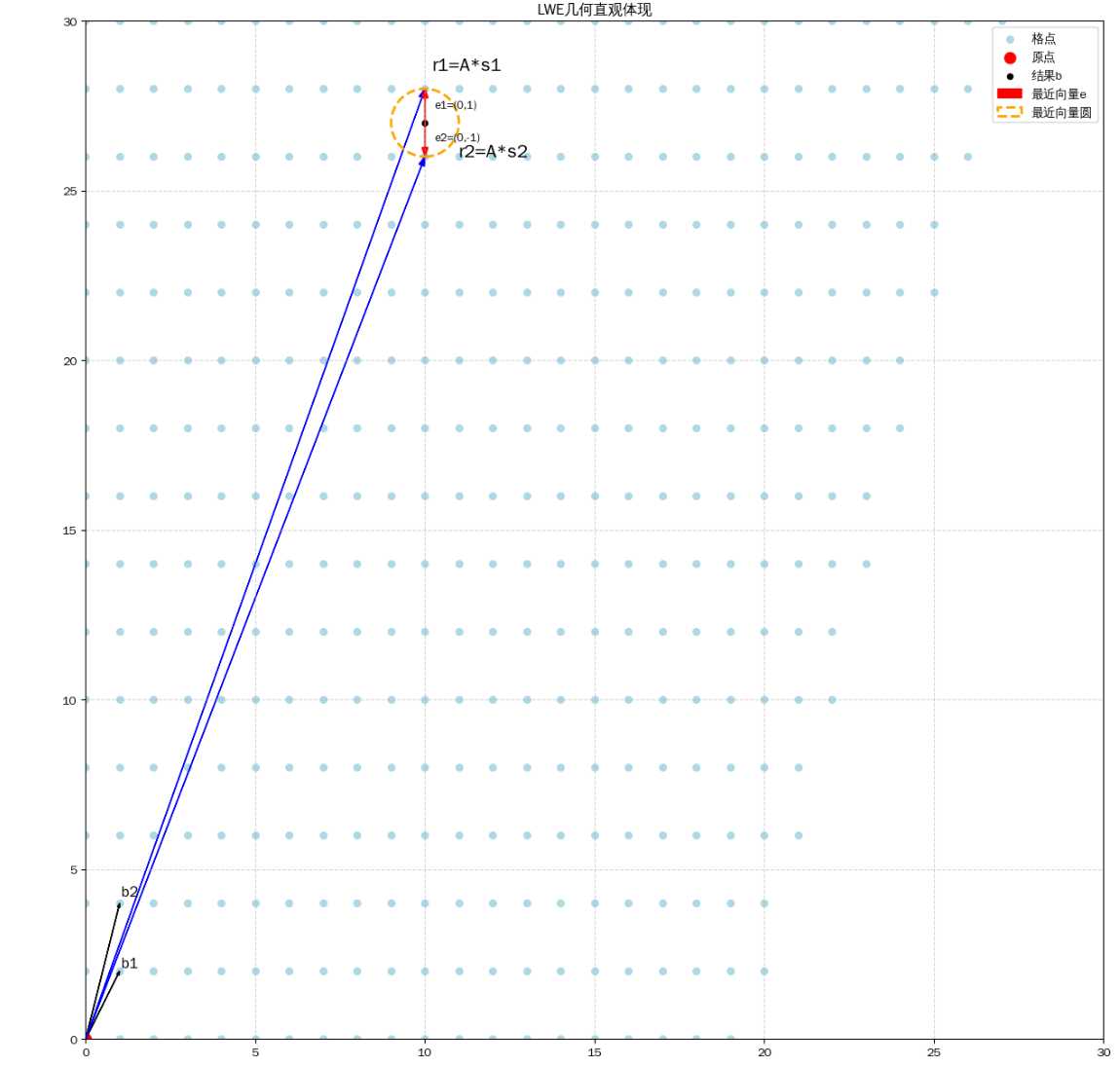This screenshot has height=1067, width=1120.
Task: Click the black 结果b legend marker
Action: coord(1009,76)
